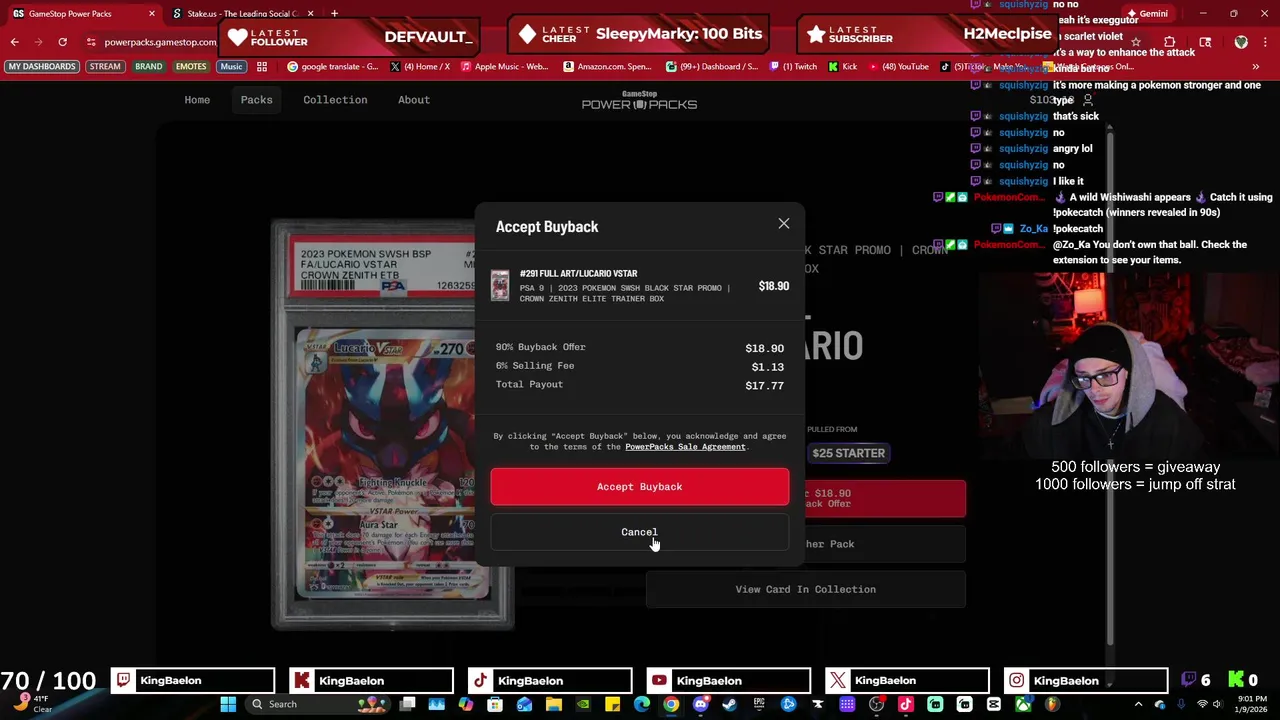Switch to the Stake.us browser tab
This screenshot has width=1280, height=720.
coord(242,14)
